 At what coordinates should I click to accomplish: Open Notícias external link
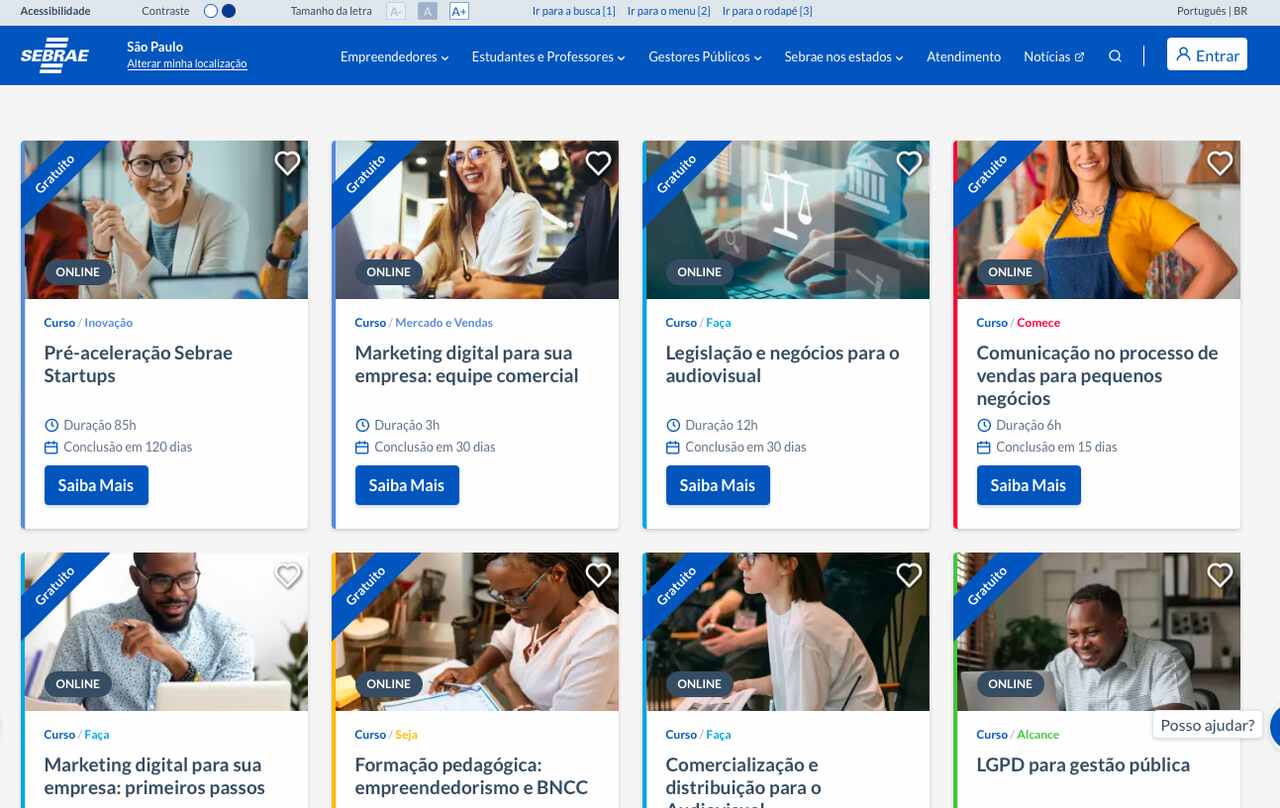click(x=1054, y=57)
